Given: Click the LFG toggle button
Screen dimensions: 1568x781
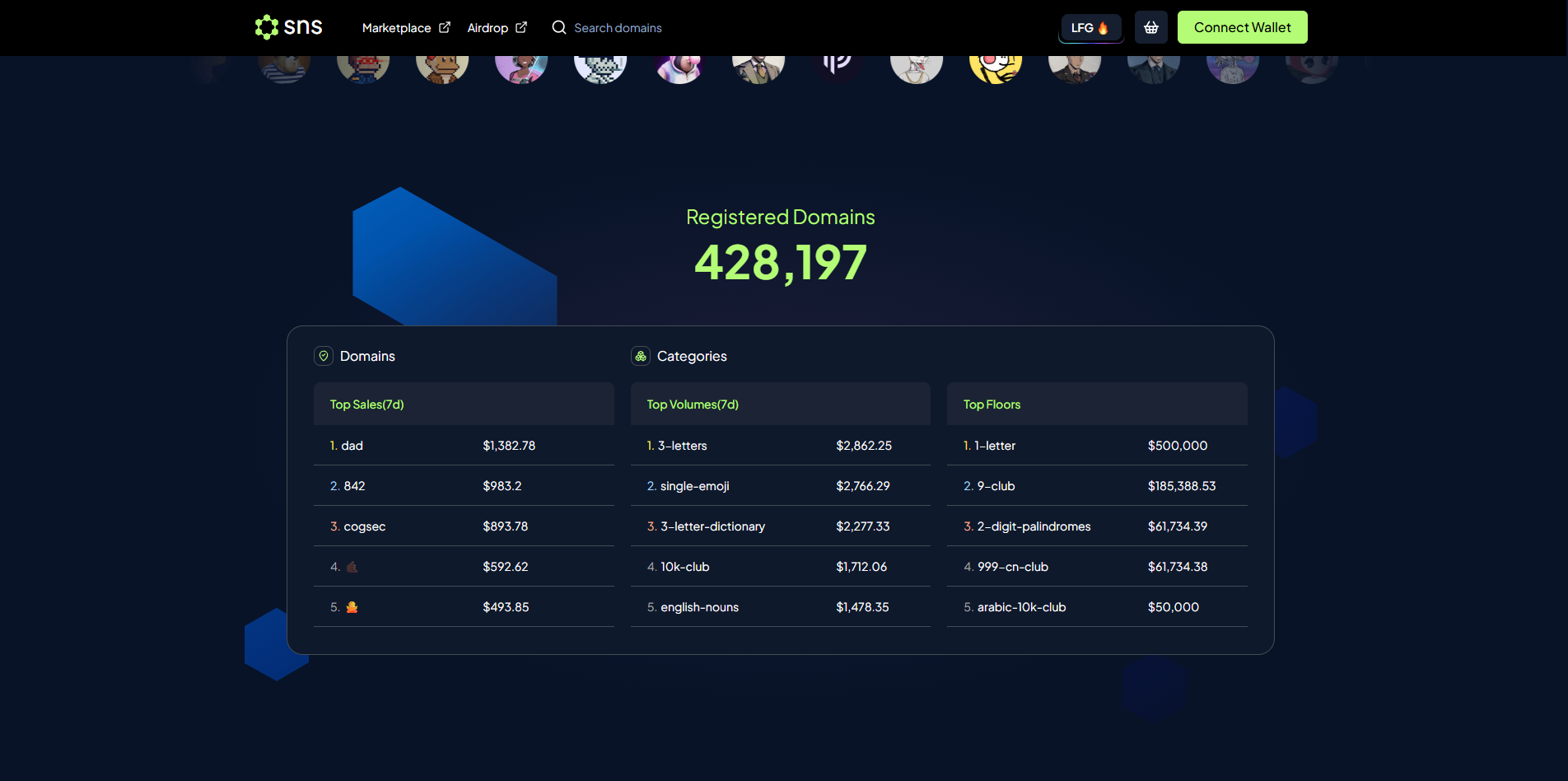Looking at the screenshot, I should click(x=1090, y=26).
